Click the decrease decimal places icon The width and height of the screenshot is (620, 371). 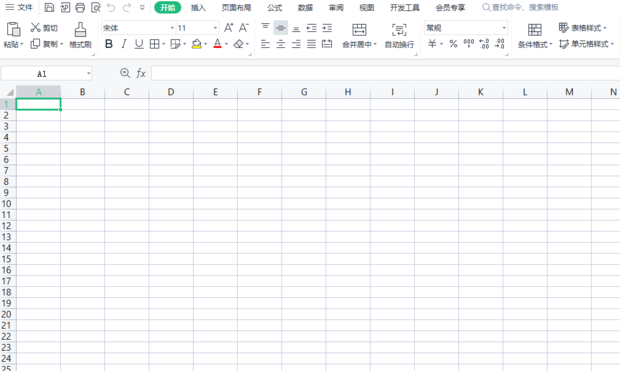coord(500,44)
